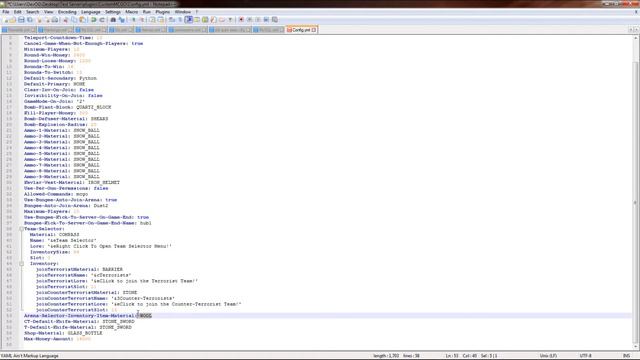Click the Zoom In toolbar icon
Viewport: 640px width, 360px height.
click(x=133, y=20)
